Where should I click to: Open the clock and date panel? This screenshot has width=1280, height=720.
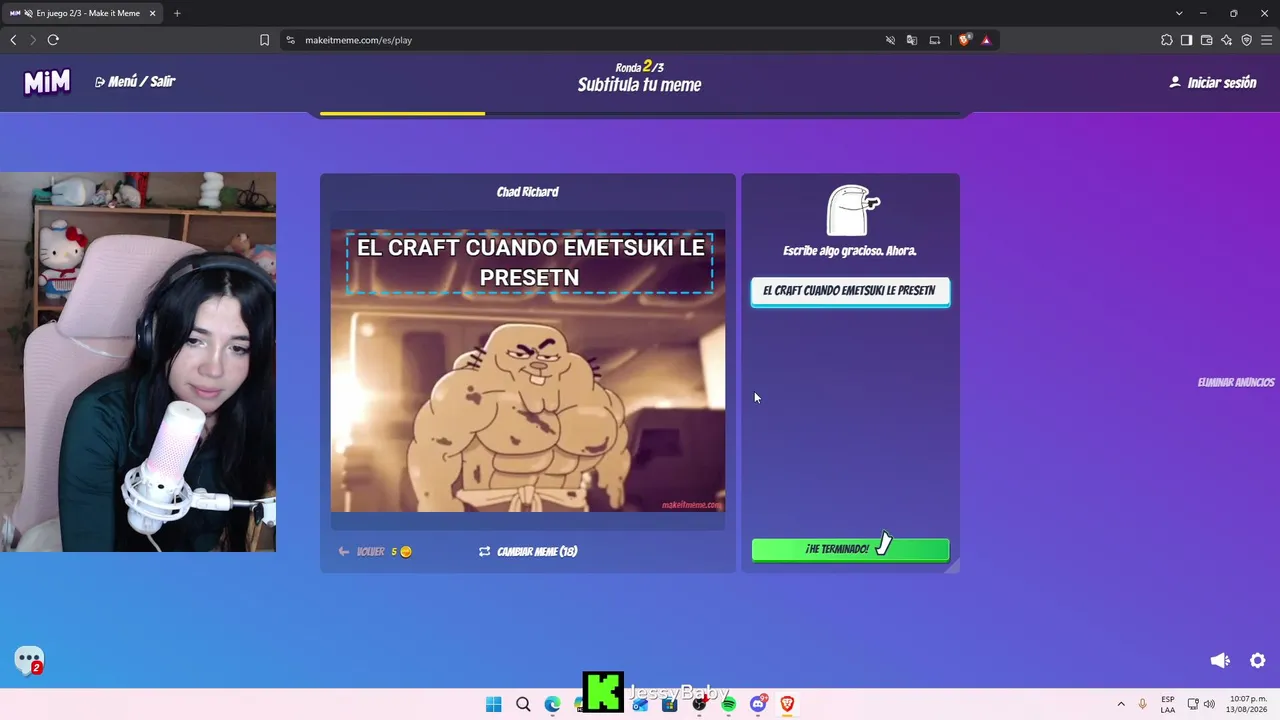click(x=1247, y=704)
